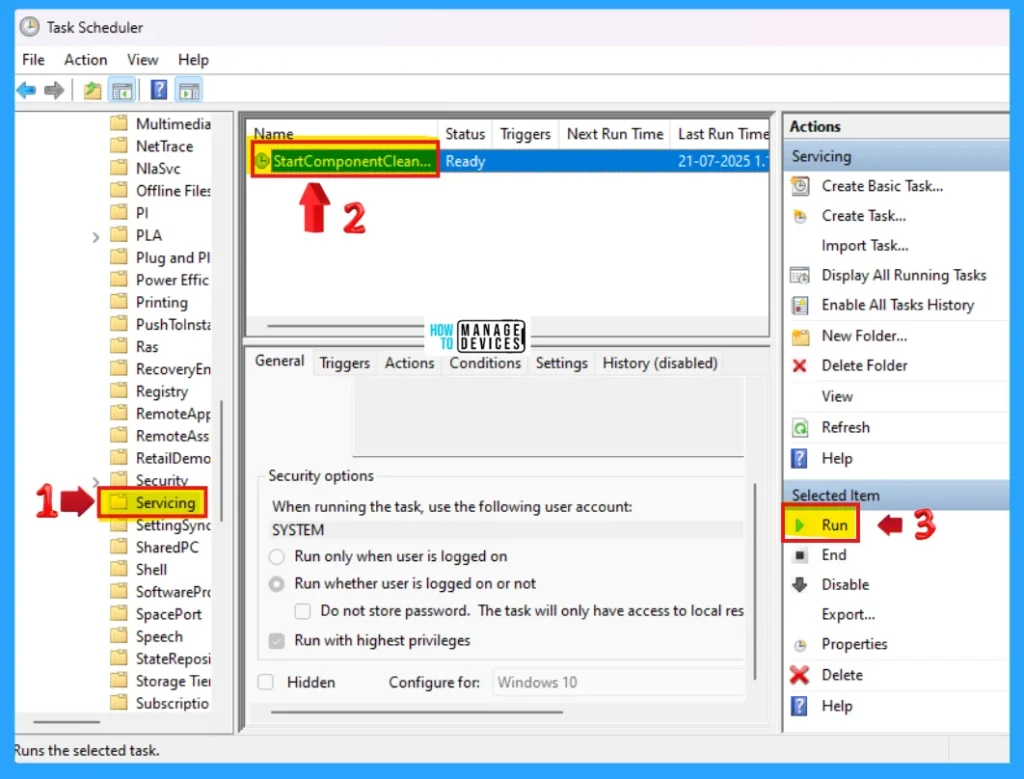
Task: Open the Action menu
Action: tap(86, 60)
